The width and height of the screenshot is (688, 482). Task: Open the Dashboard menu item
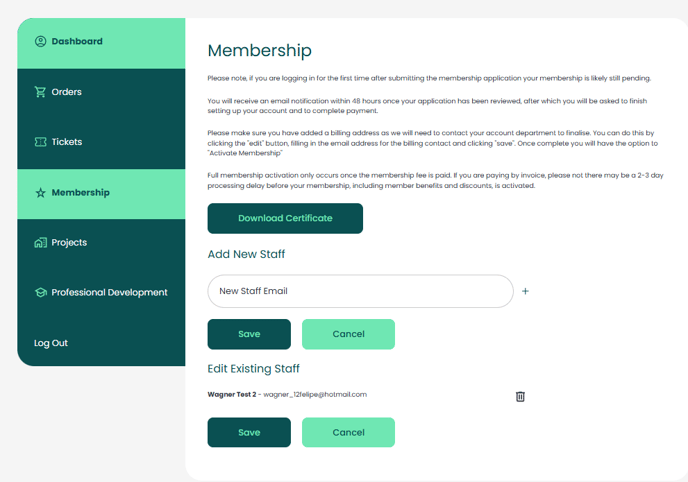pos(77,42)
